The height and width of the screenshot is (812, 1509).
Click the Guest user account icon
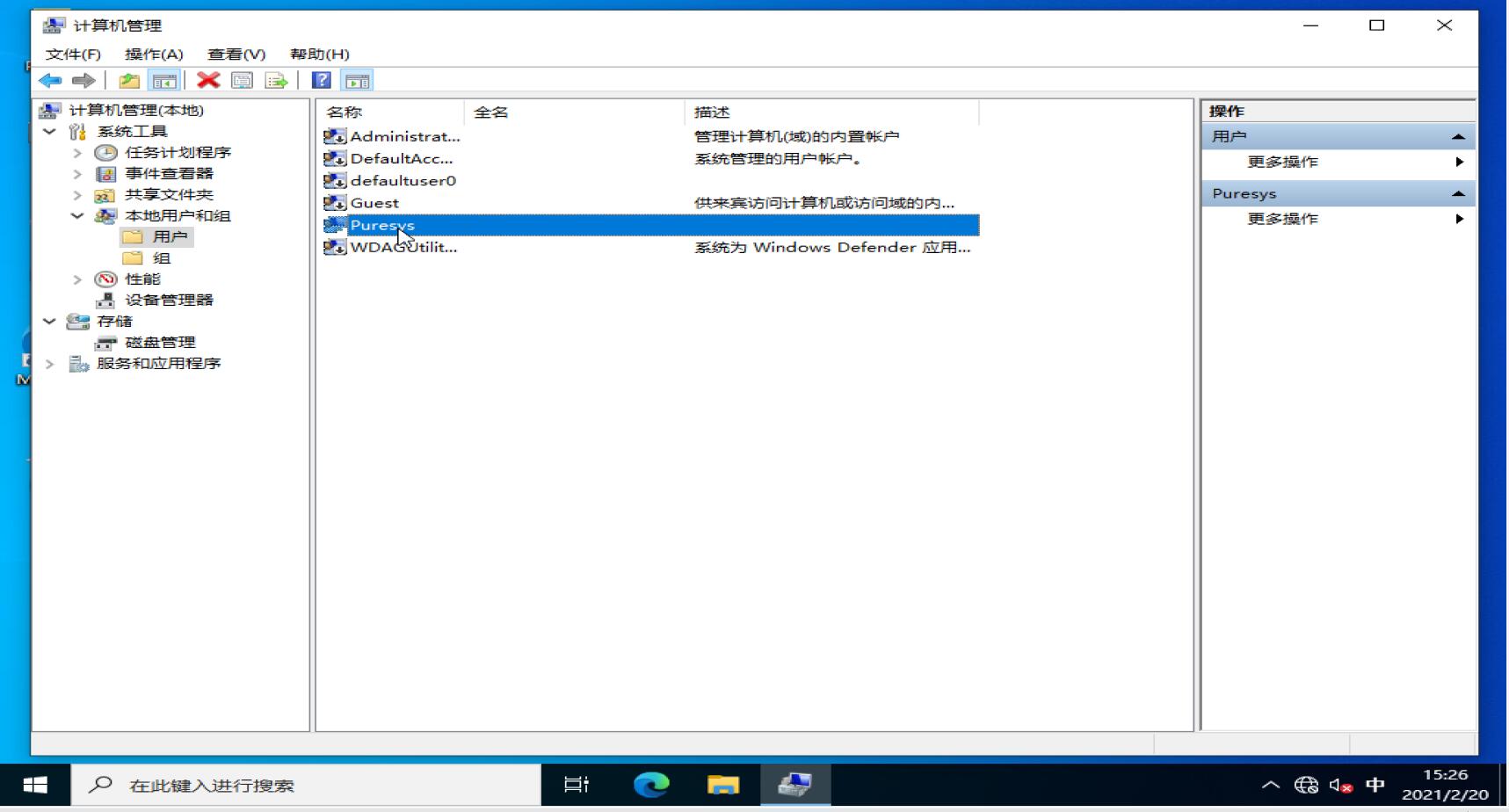(335, 203)
